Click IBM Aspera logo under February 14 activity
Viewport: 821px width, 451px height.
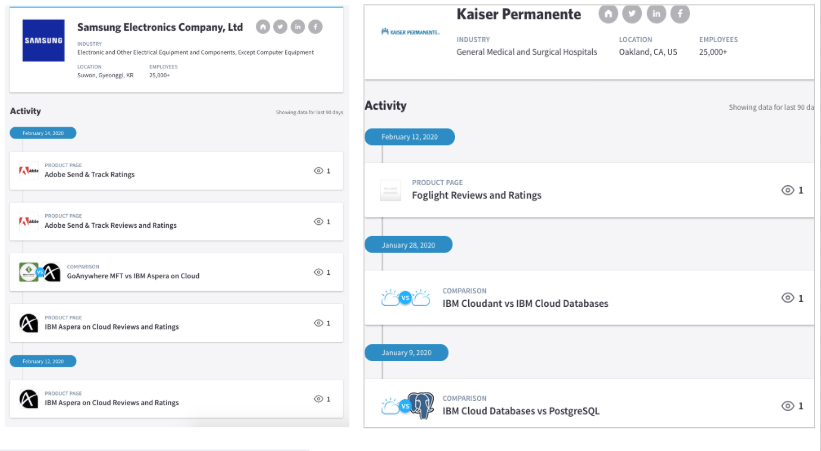29,323
